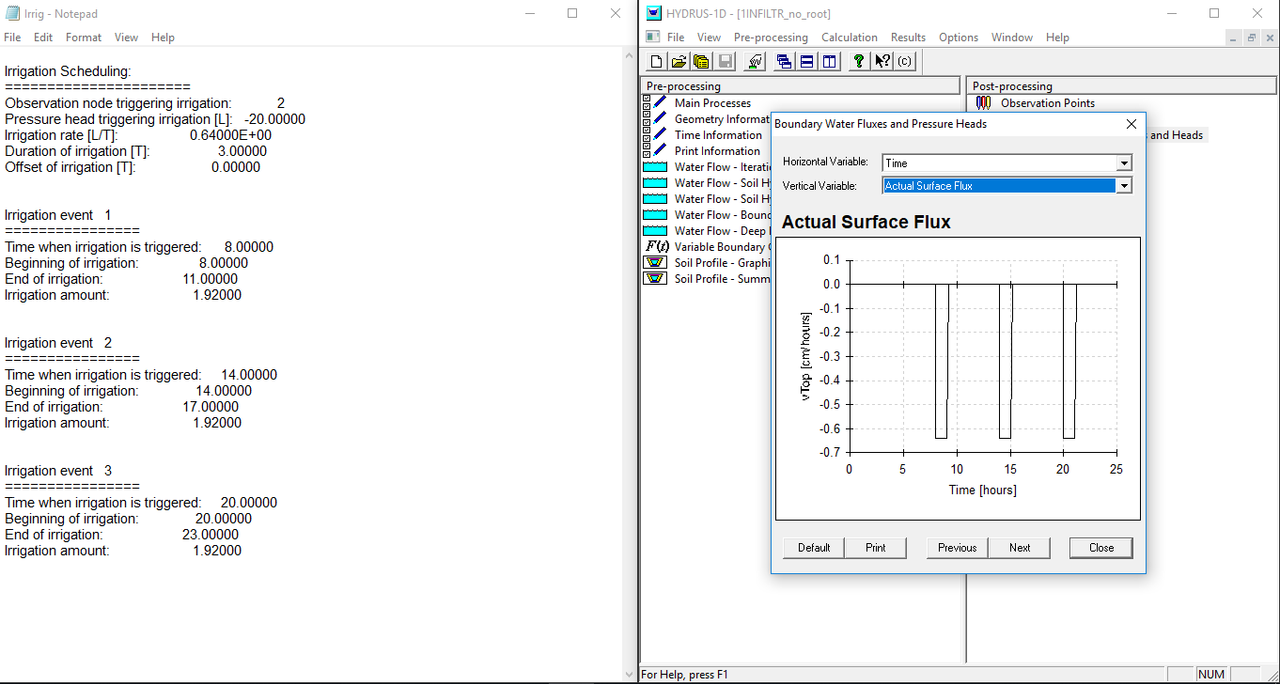This screenshot has height=684, width=1280.
Task: Click the Cascade windows toolbar icon
Action: pyautogui.click(x=784, y=61)
